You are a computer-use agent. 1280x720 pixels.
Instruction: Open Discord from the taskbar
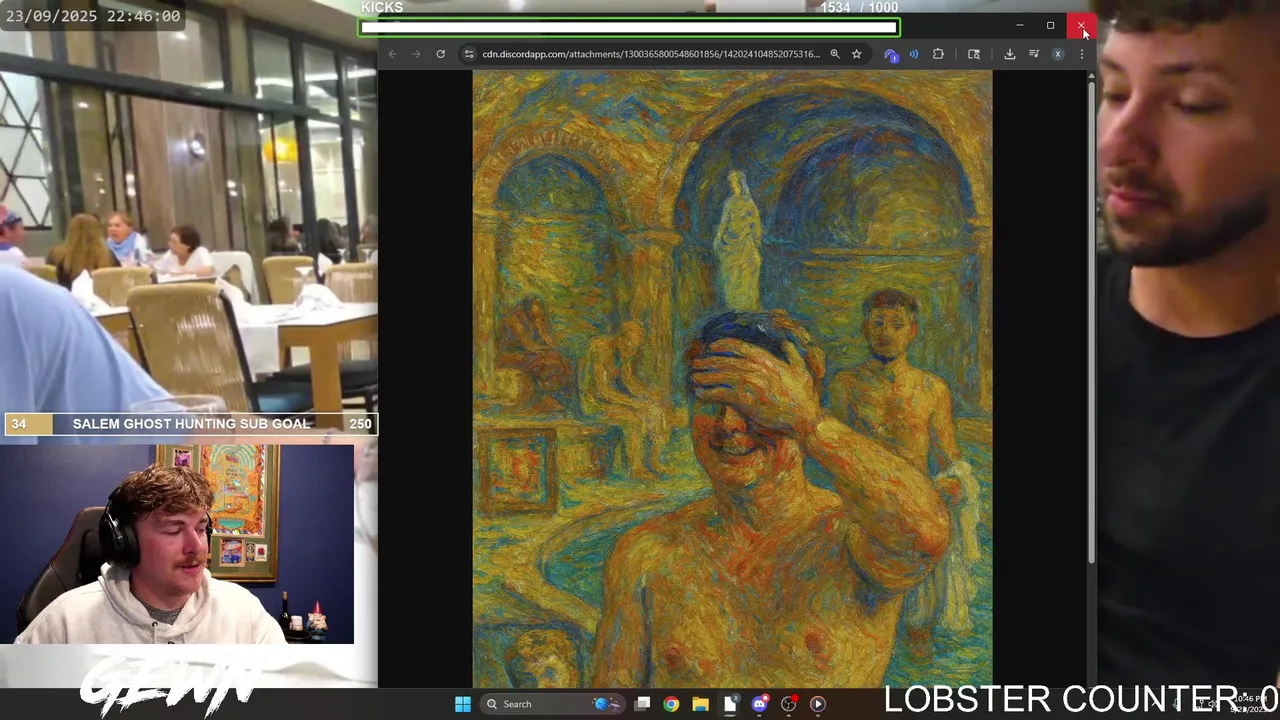(x=759, y=704)
